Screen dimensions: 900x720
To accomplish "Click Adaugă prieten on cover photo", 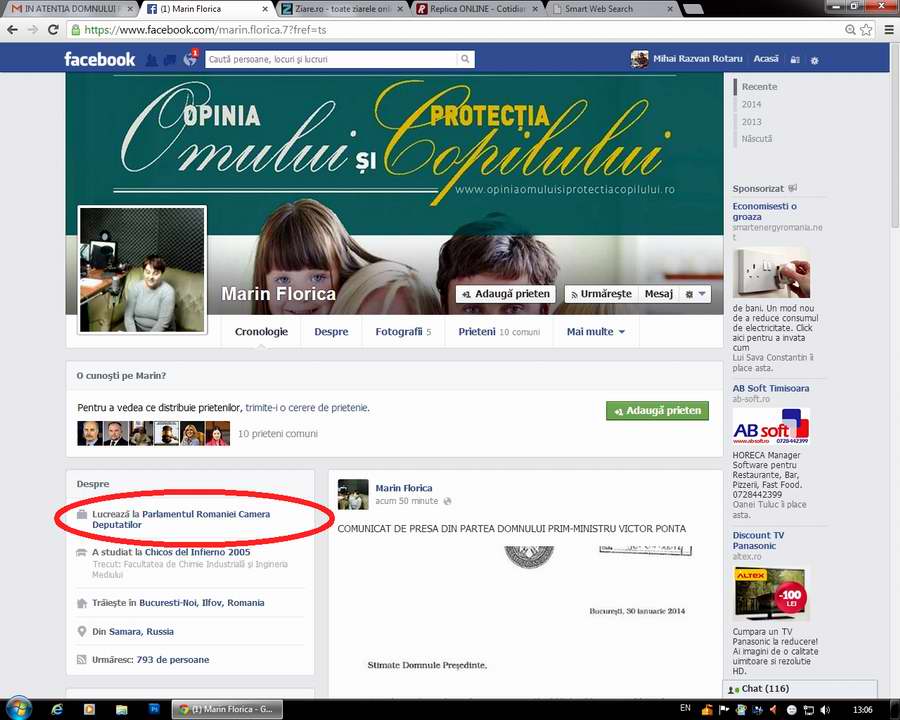I will (x=506, y=294).
